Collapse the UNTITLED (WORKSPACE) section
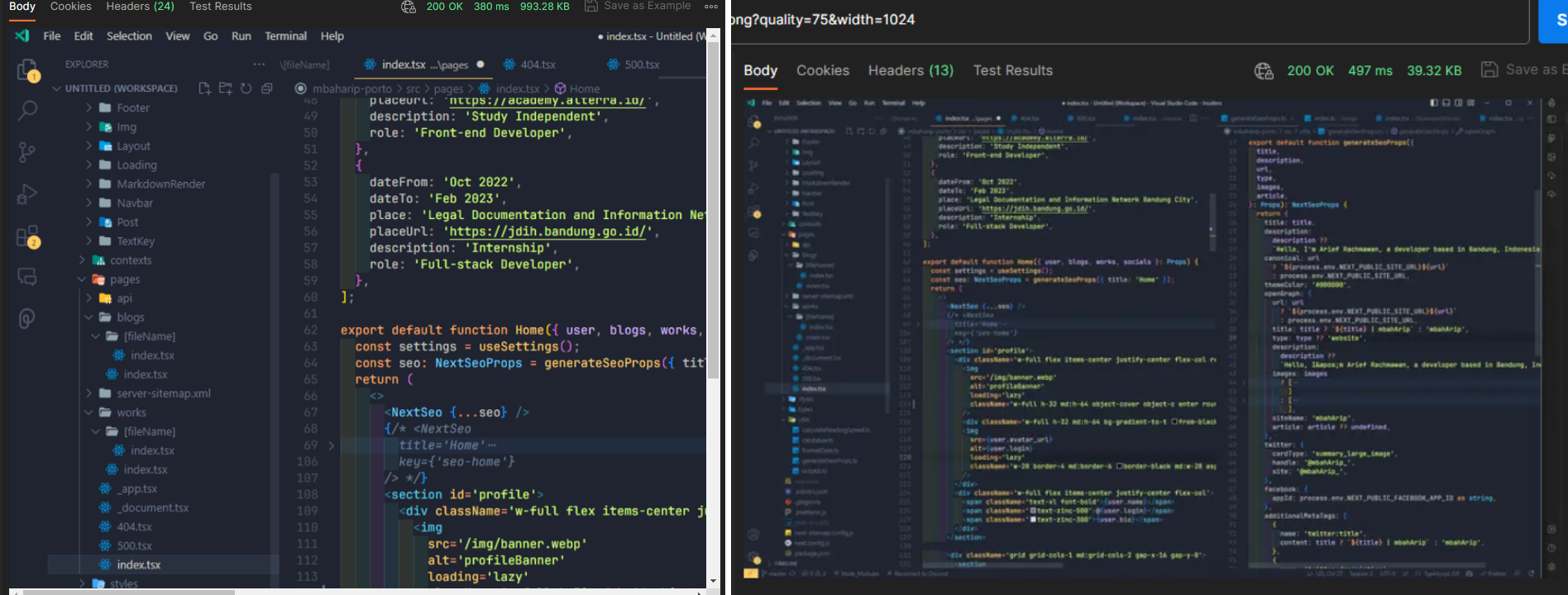This screenshot has height=595, width=1568. 56,88
